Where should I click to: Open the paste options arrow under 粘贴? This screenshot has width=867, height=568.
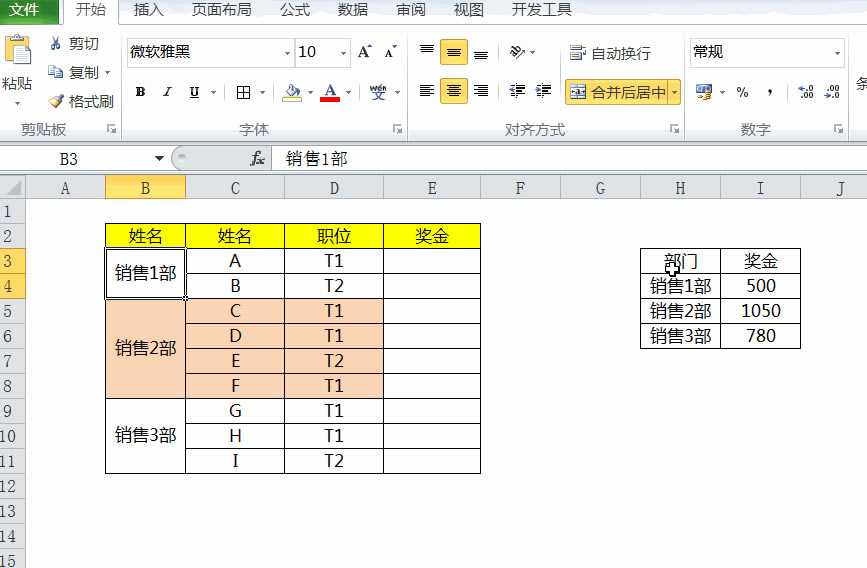pos(17,103)
